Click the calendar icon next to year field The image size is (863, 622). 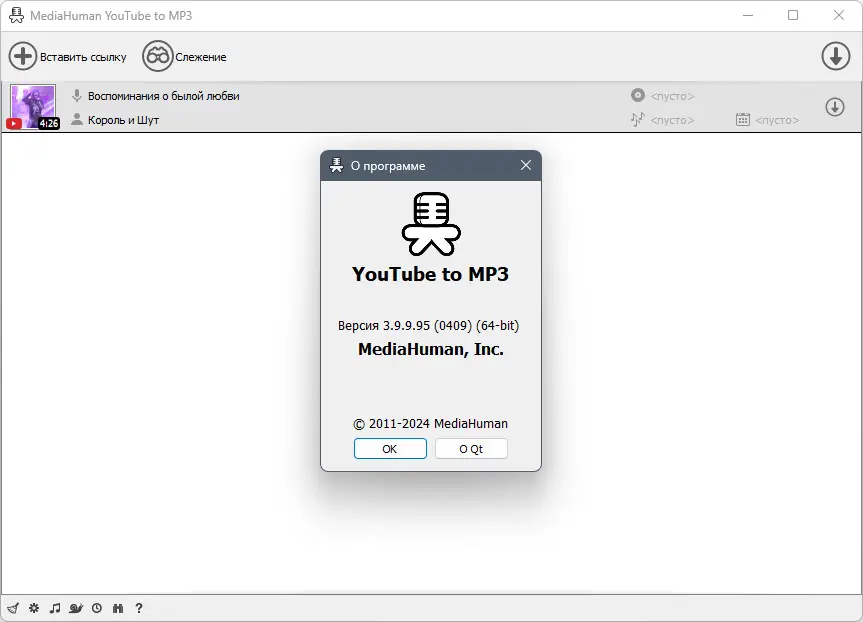click(742, 119)
